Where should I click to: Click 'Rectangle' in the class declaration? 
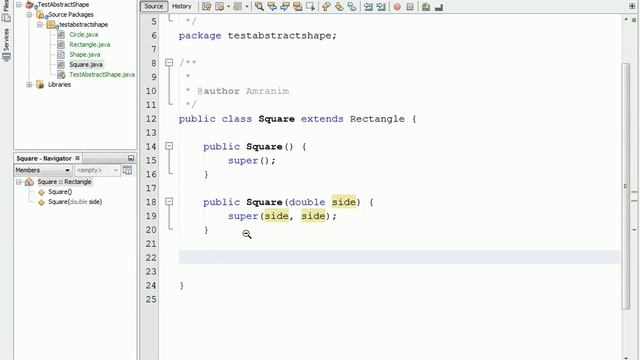coord(377,119)
